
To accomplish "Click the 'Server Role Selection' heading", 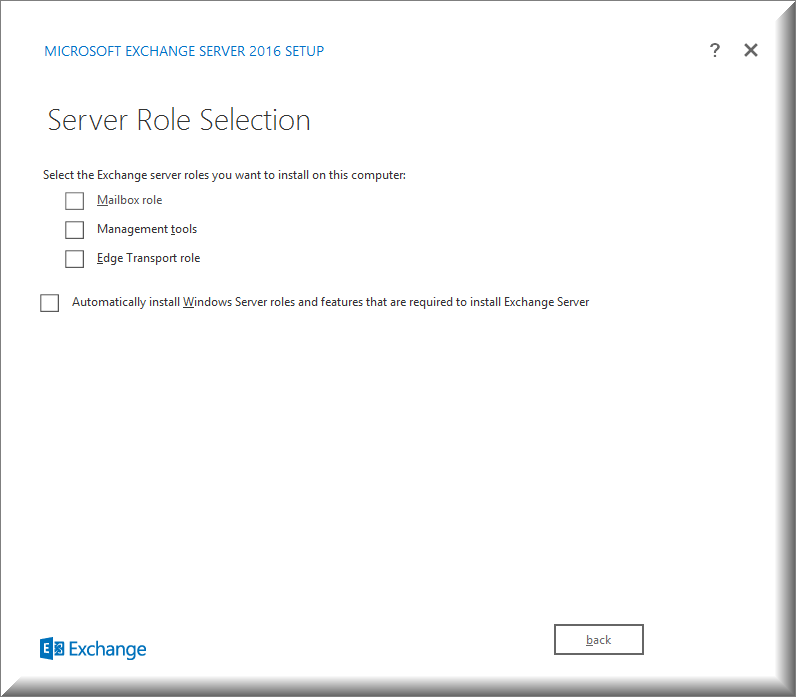I will 179,120.
